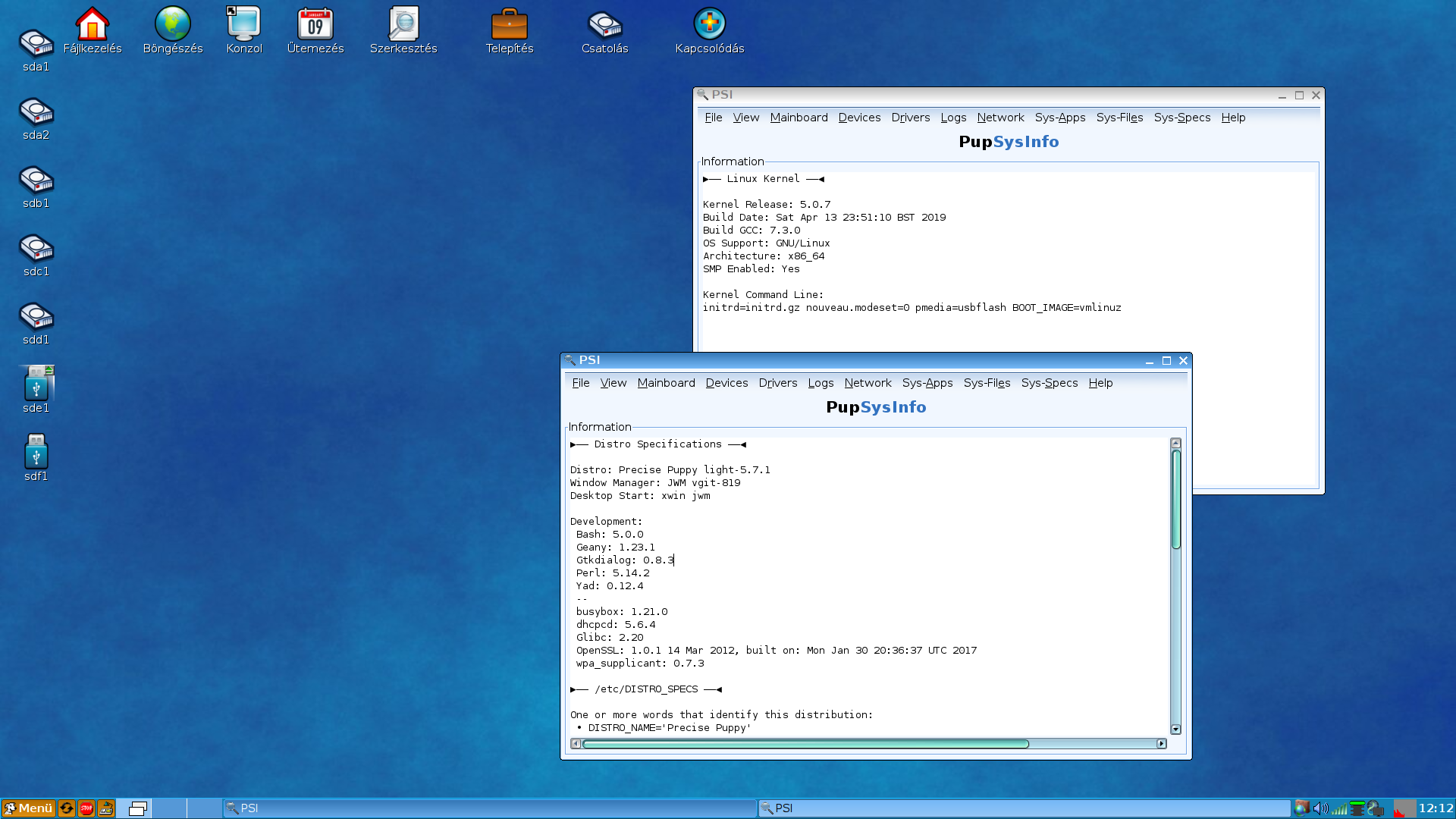Open Sys-Apps menu in back PSI window
Viewport: 1456px width, 819px height.
tap(1060, 118)
